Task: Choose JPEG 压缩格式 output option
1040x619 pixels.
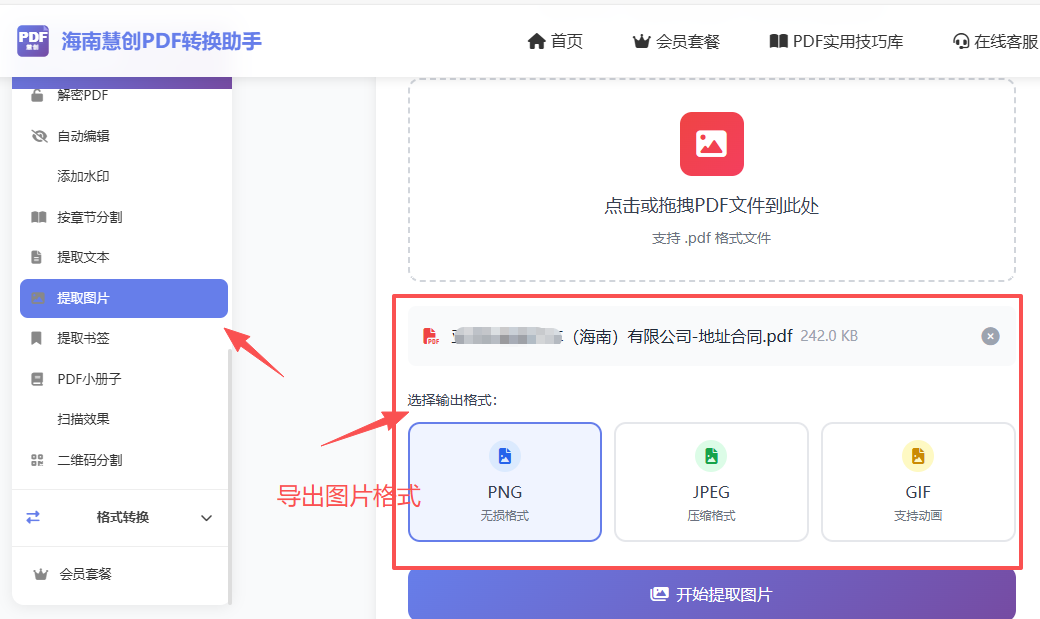Action: (x=711, y=482)
